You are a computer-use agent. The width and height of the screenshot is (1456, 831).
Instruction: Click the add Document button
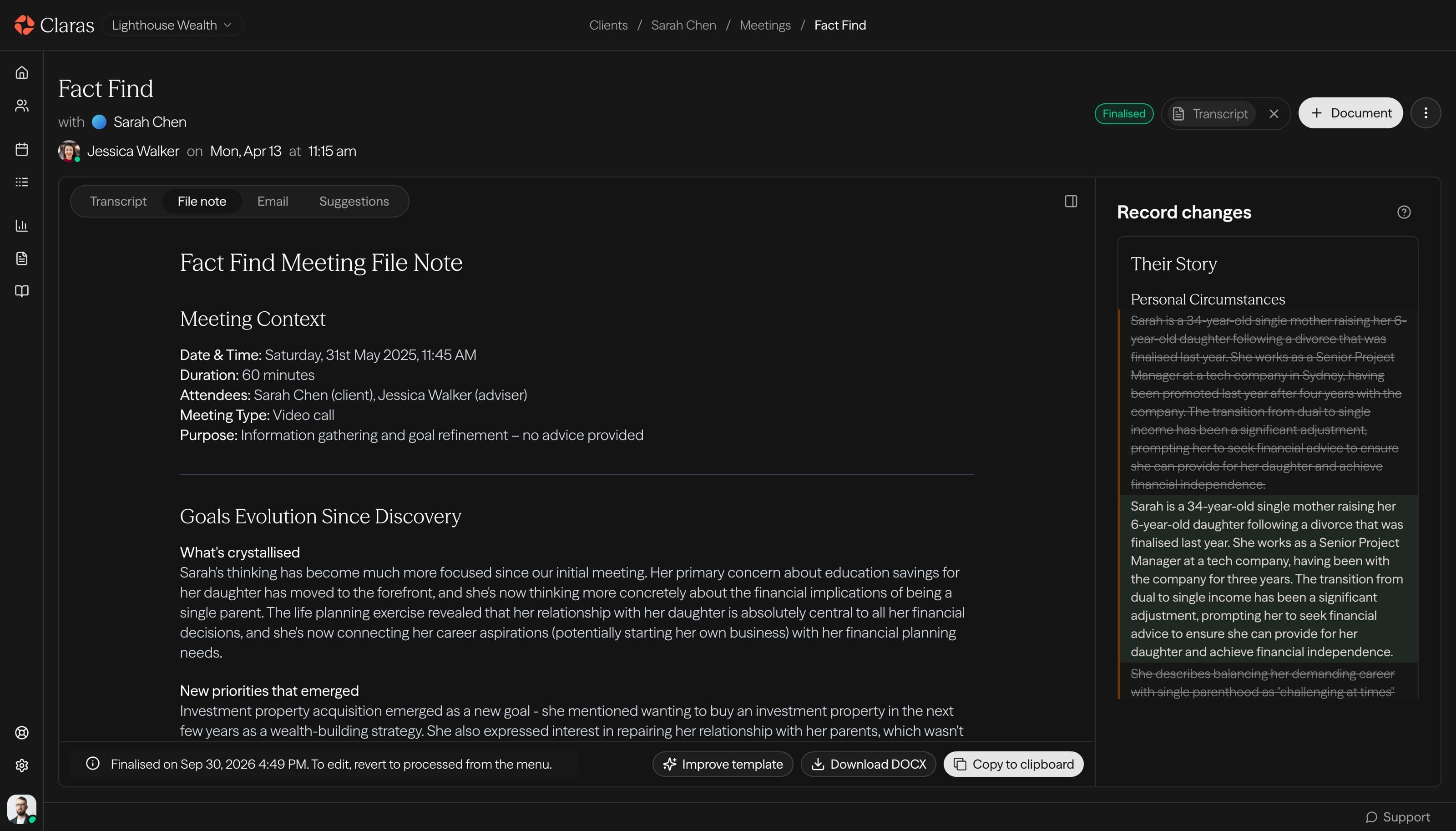click(1350, 113)
